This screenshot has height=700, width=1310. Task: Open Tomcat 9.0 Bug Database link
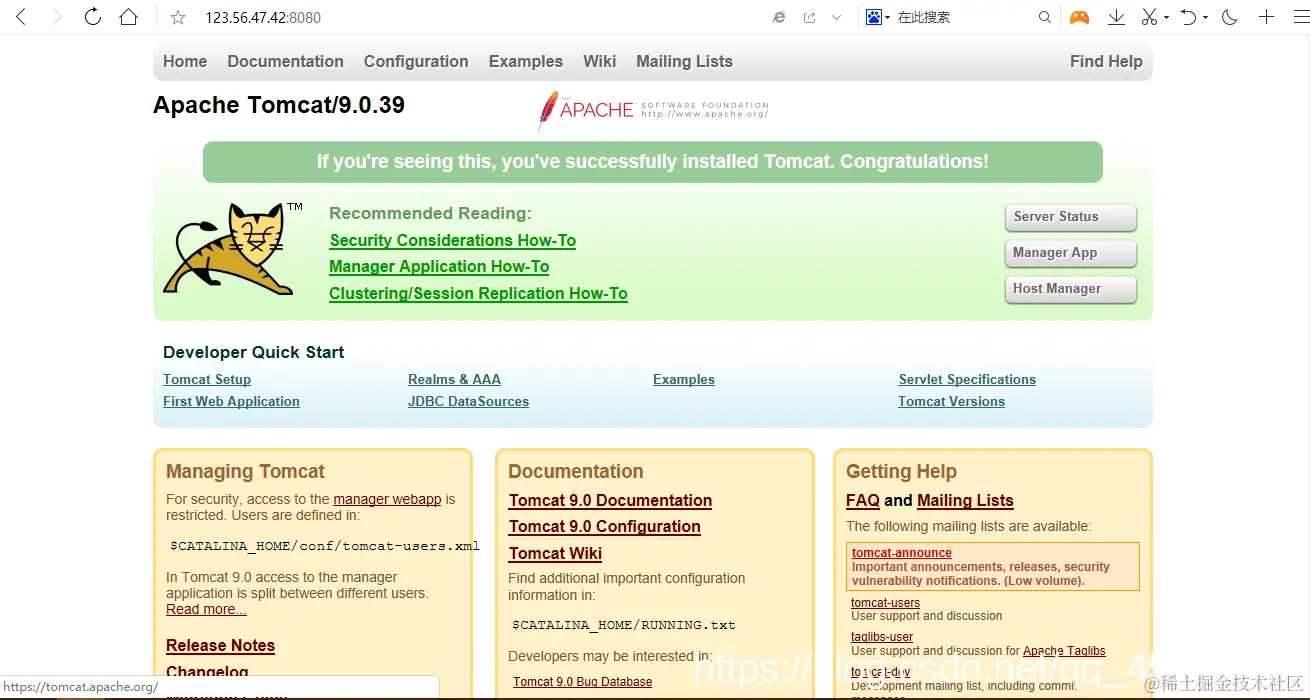(x=582, y=682)
